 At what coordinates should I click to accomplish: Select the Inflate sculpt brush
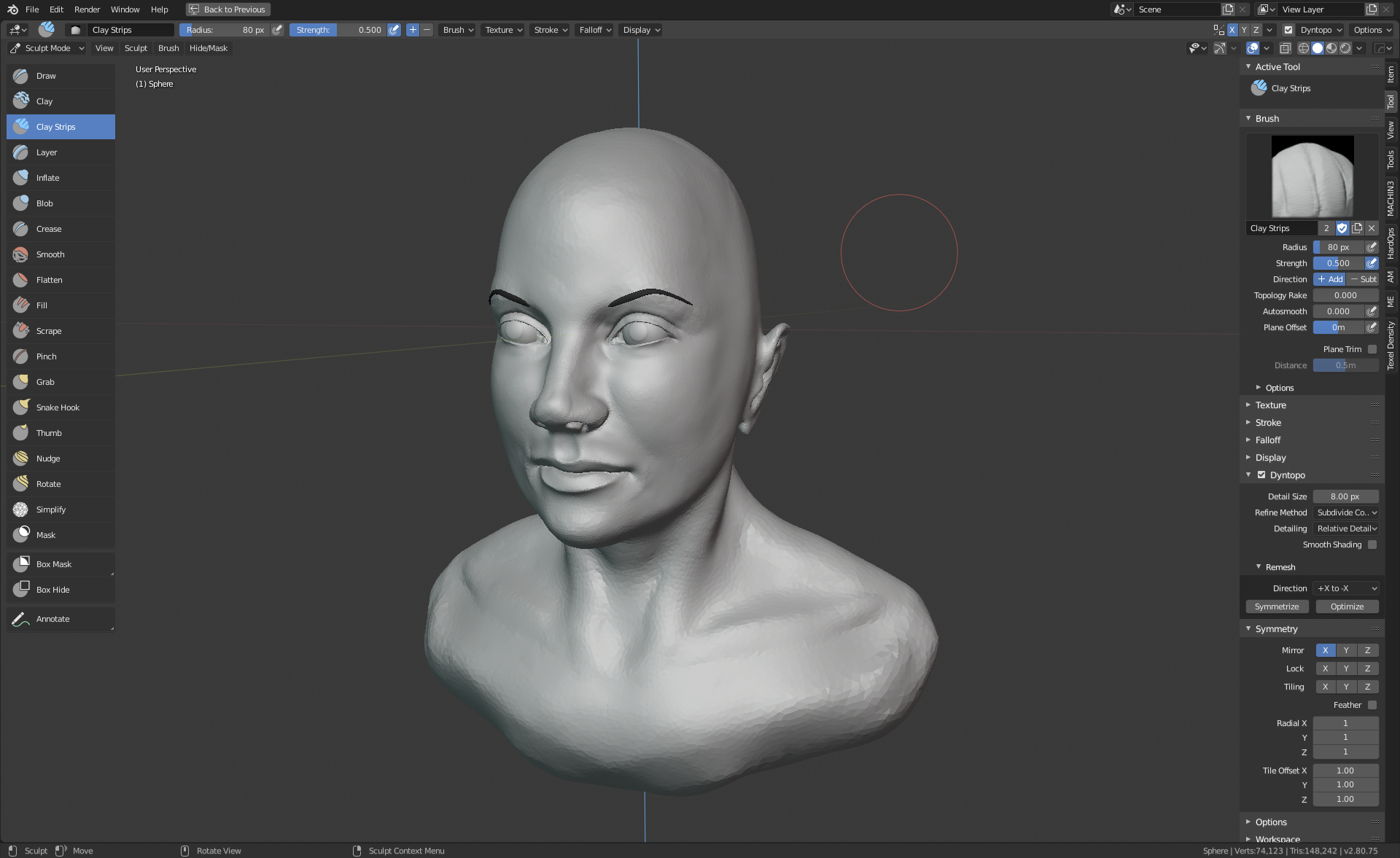point(48,178)
